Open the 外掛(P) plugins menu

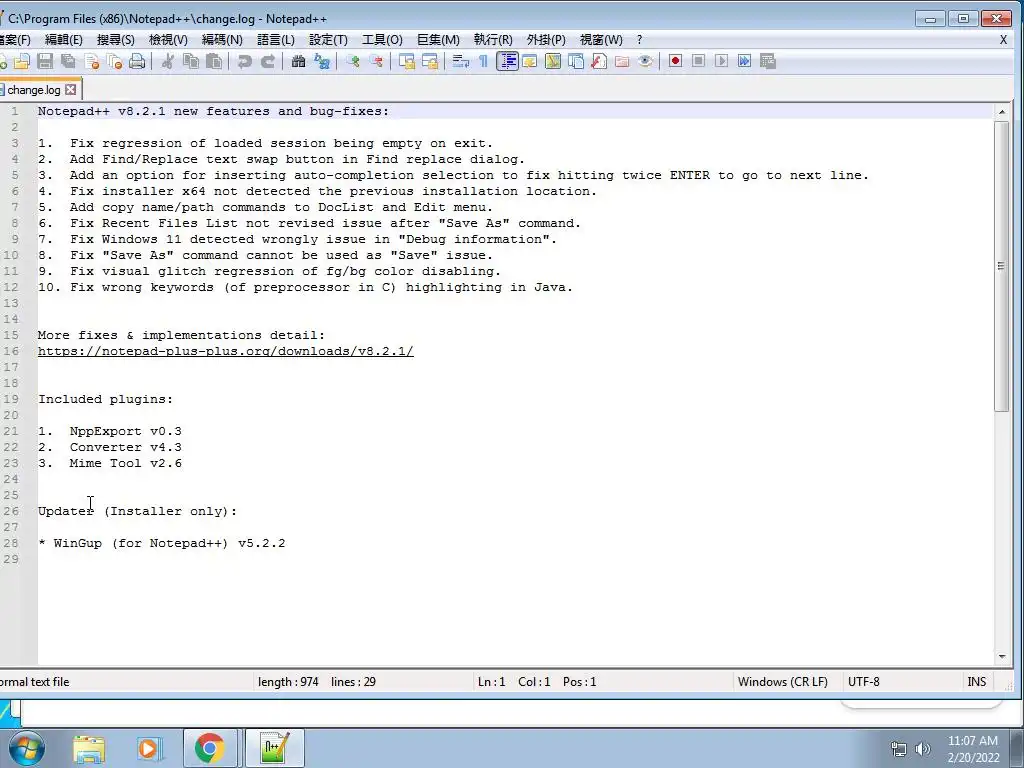pyautogui.click(x=546, y=40)
